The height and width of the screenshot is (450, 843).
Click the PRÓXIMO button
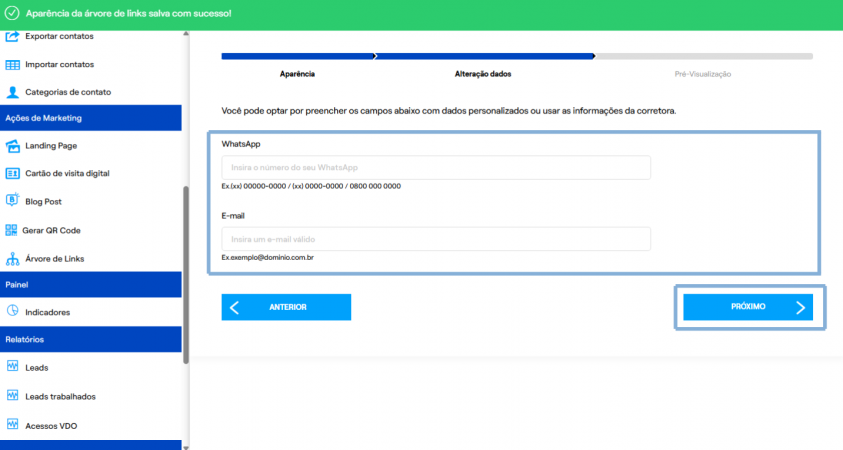748,306
